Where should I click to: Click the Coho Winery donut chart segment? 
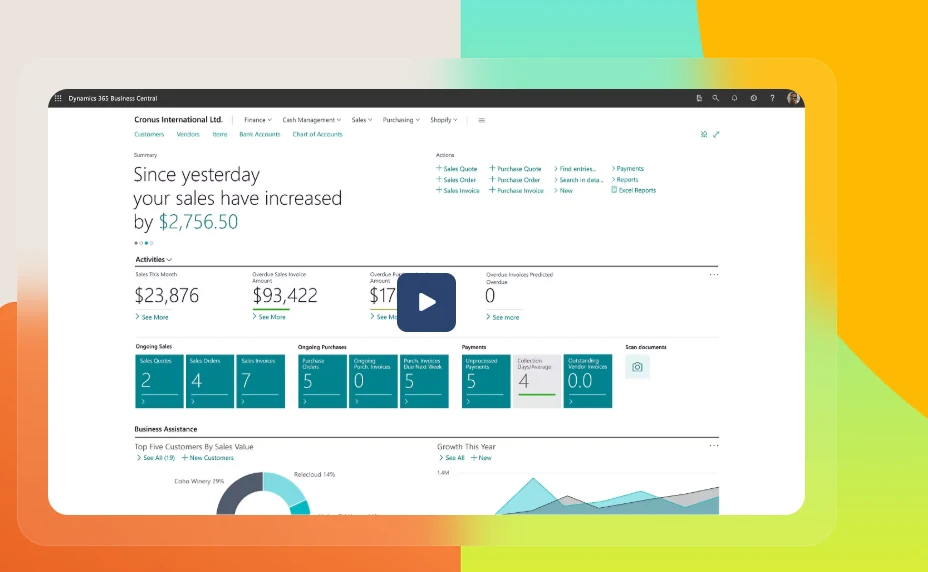(234, 493)
